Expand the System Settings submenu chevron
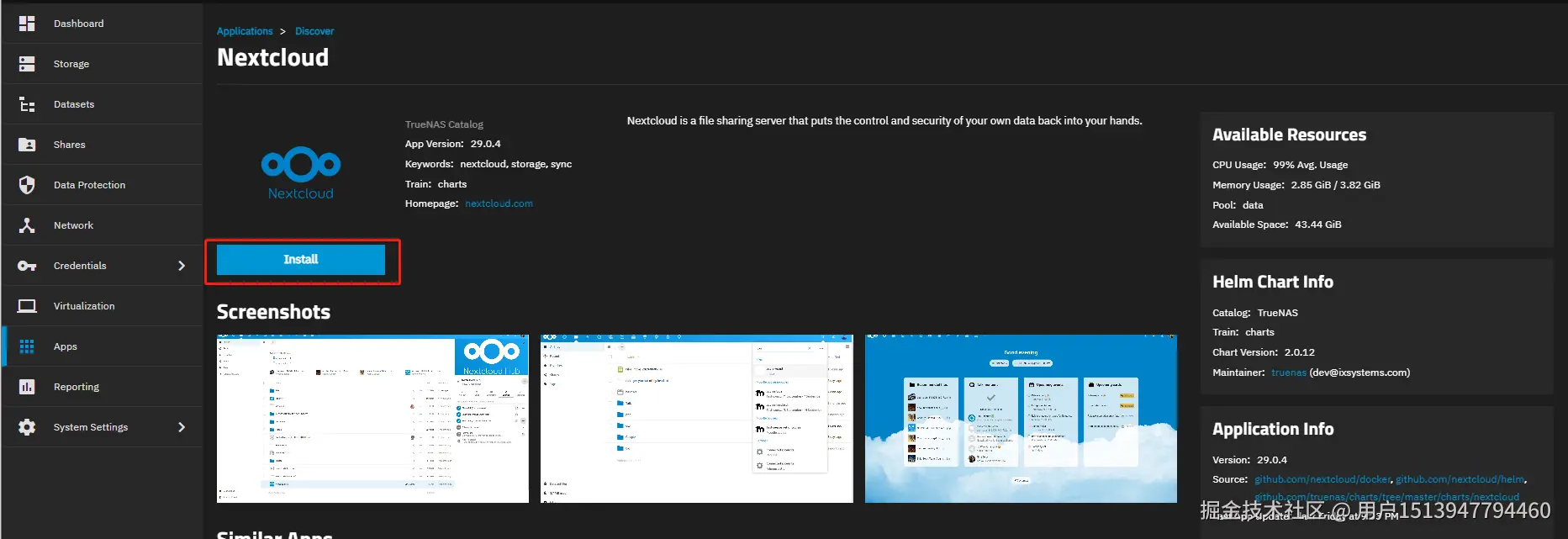1568x539 pixels. 182,427
